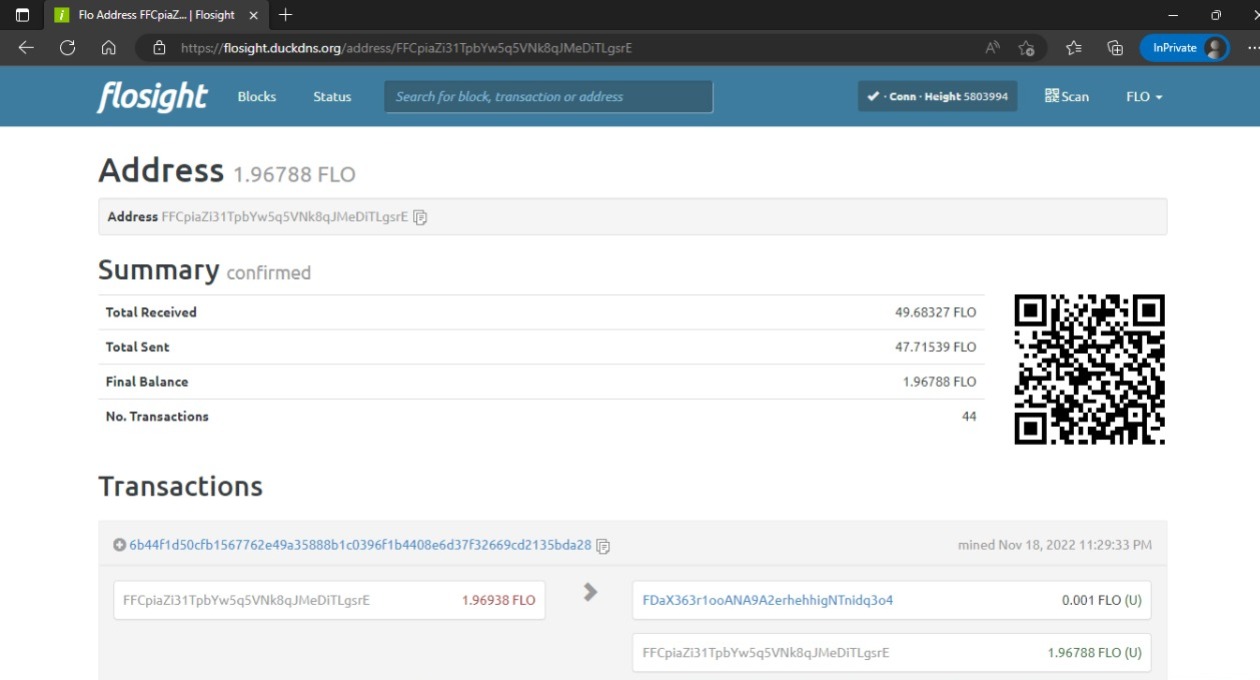Screen dimensions: 1260x680
Task: Click the connection height status indicator
Action: point(937,96)
